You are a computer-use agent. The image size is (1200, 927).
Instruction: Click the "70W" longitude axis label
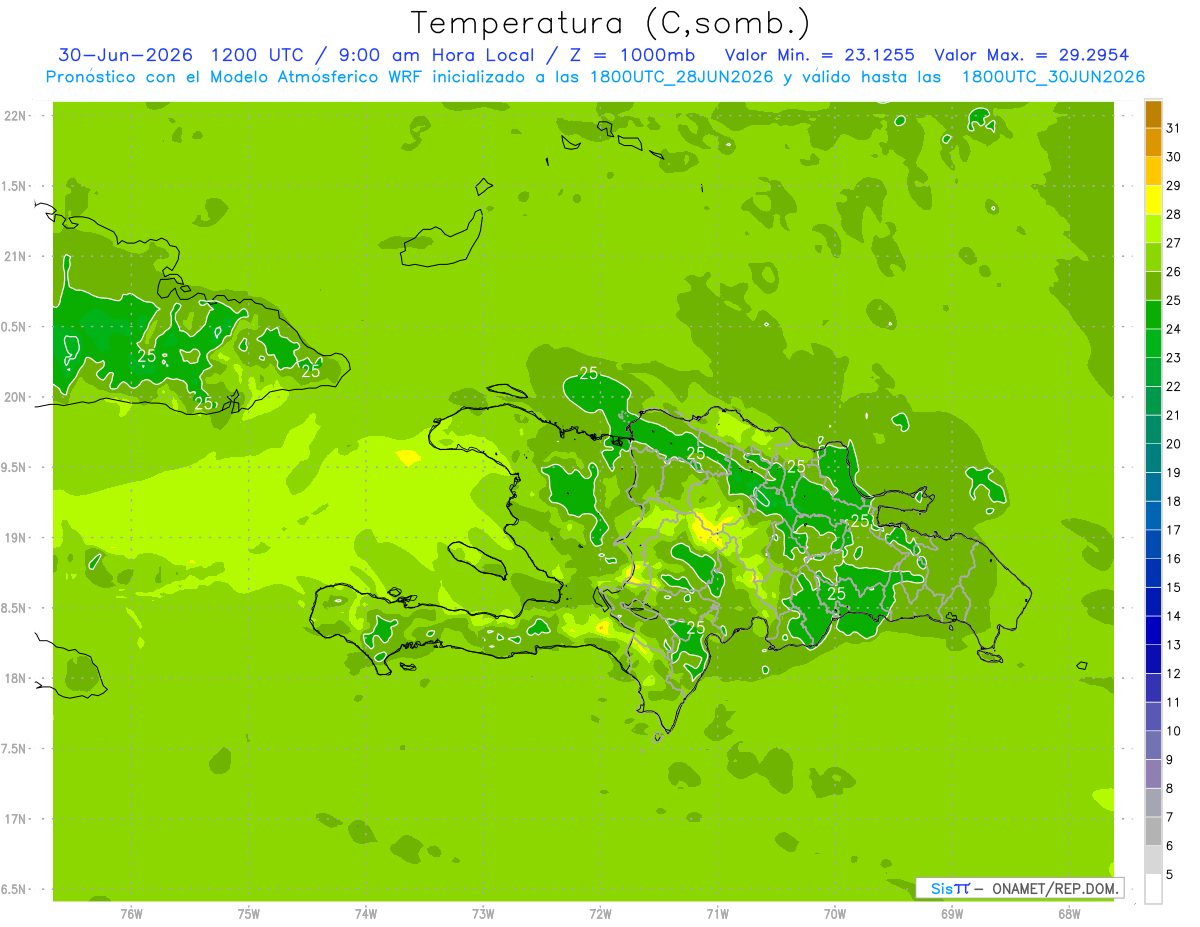point(835,915)
